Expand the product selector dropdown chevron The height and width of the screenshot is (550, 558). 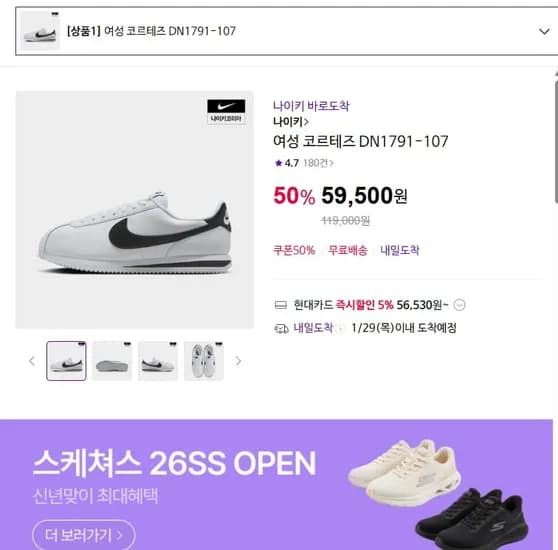click(544, 32)
